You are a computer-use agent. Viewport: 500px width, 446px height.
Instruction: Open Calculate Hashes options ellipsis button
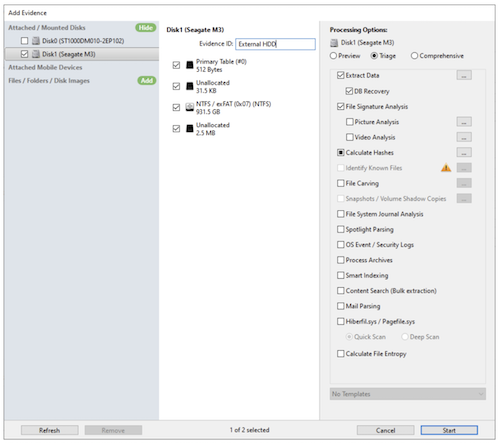click(464, 153)
